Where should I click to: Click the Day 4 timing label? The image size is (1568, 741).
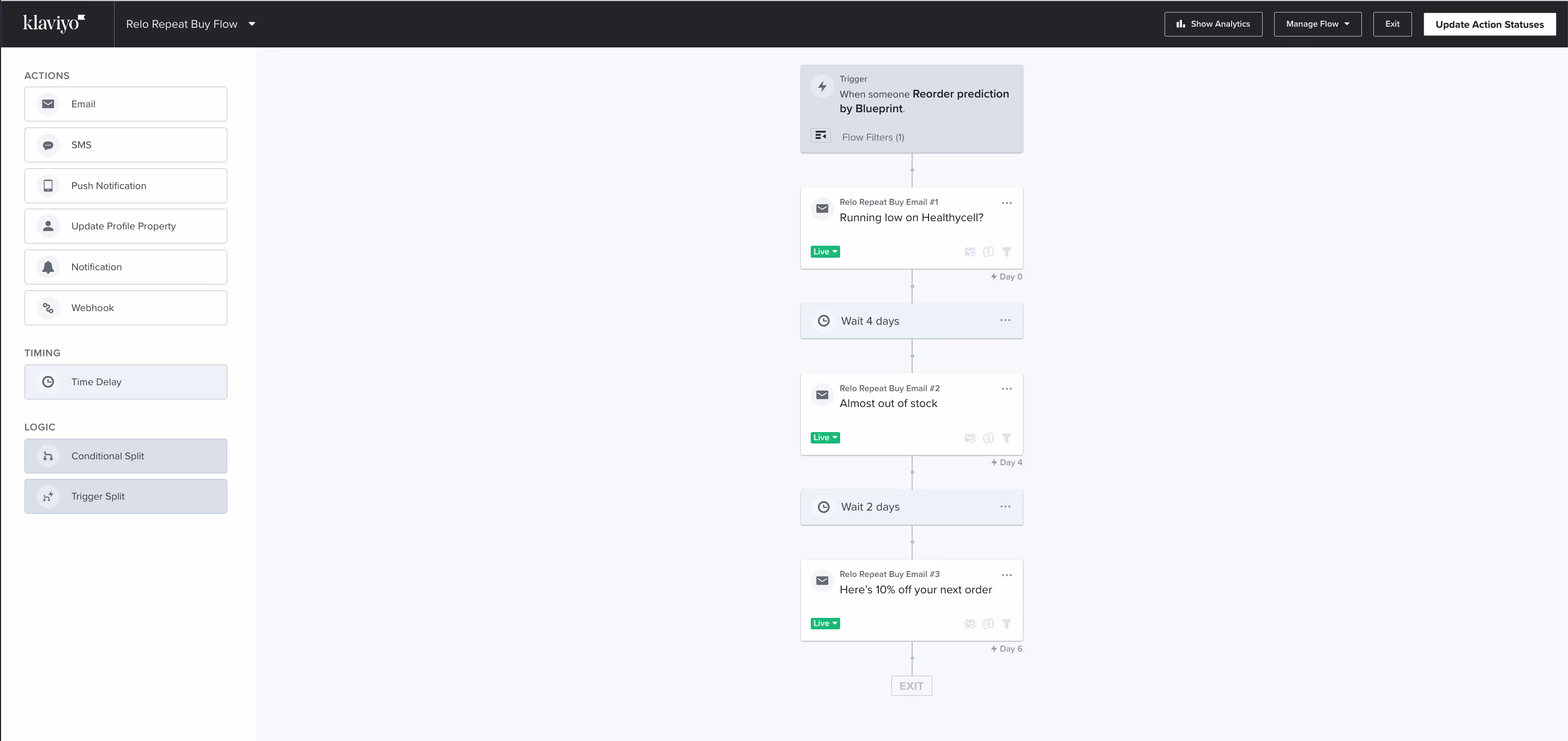tap(1007, 463)
